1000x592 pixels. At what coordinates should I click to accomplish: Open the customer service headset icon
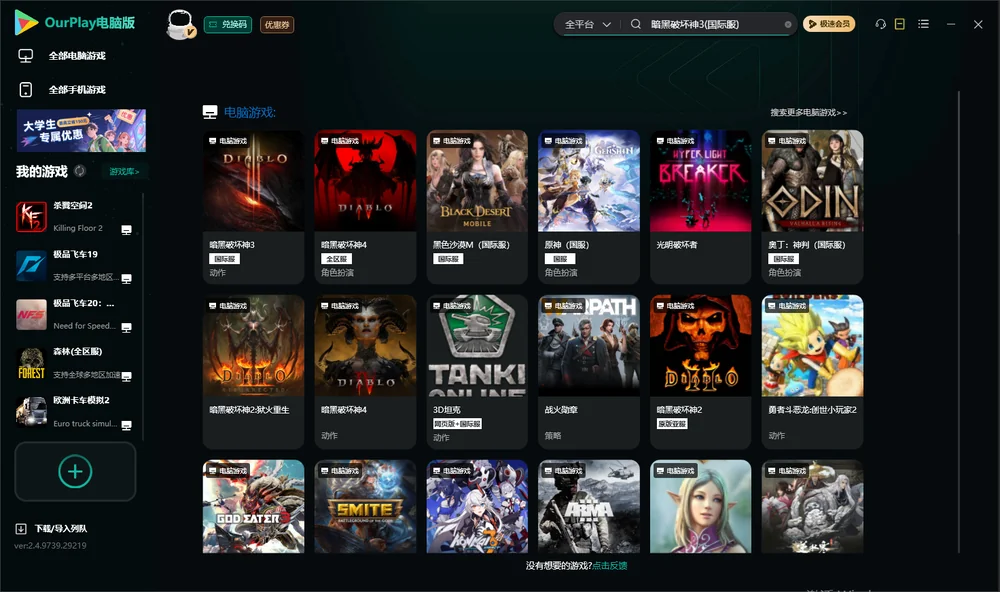click(x=880, y=24)
